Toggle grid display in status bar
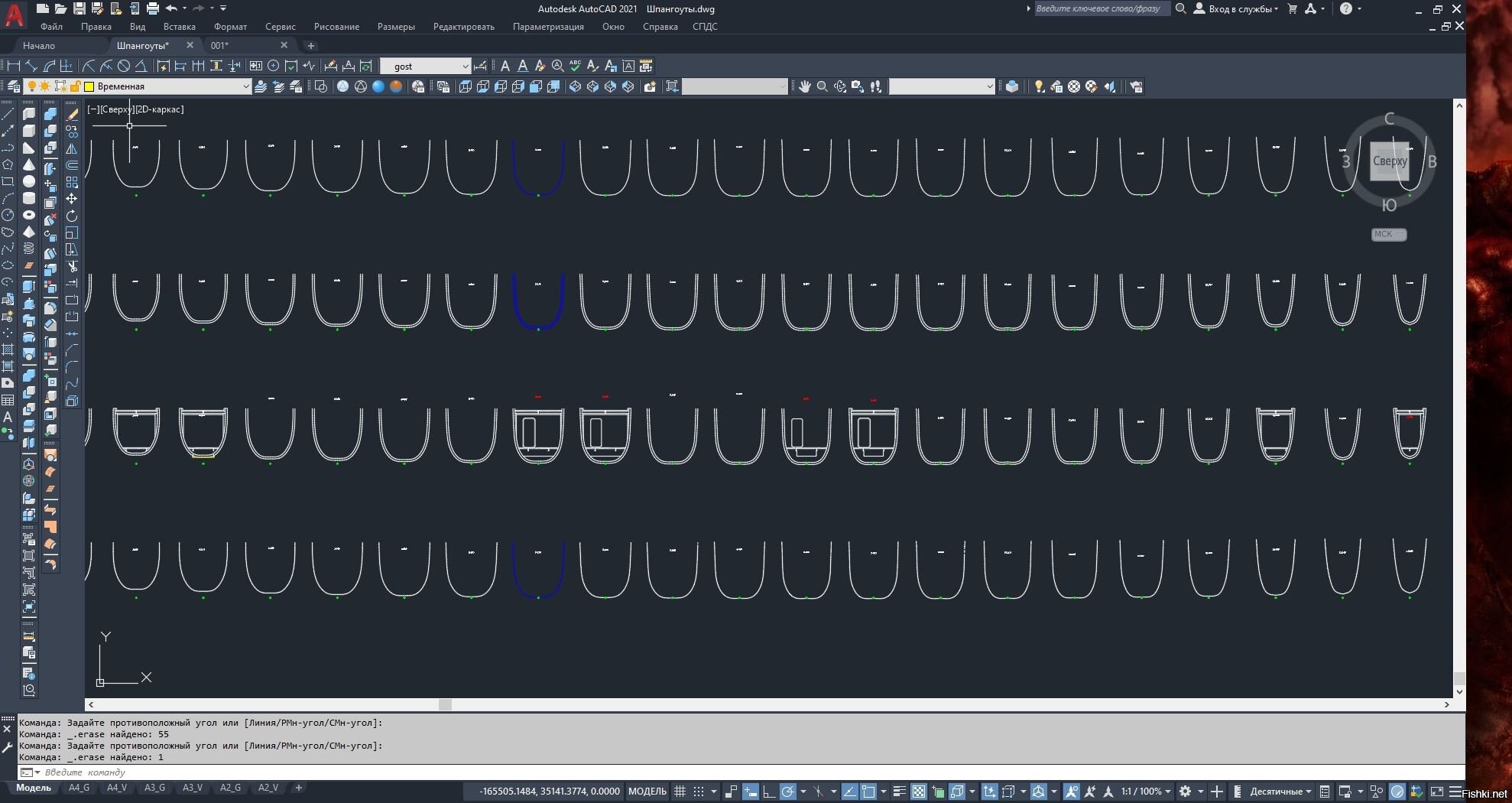 click(680, 792)
